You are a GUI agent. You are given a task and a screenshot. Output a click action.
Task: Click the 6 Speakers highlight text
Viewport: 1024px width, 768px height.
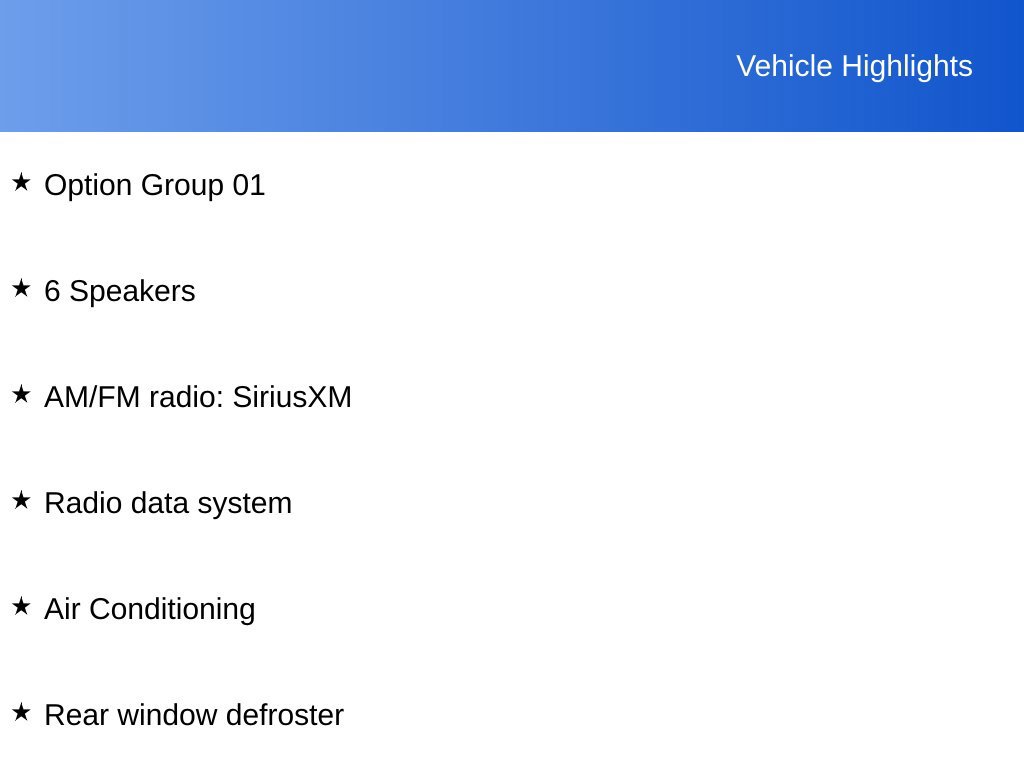pos(120,291)
